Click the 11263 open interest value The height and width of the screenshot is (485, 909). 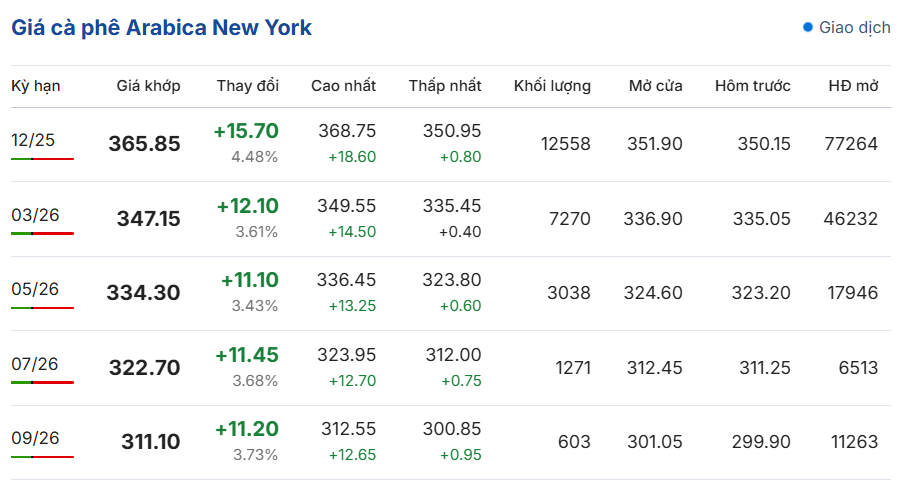pyautogui.click(x=855, y=442)
